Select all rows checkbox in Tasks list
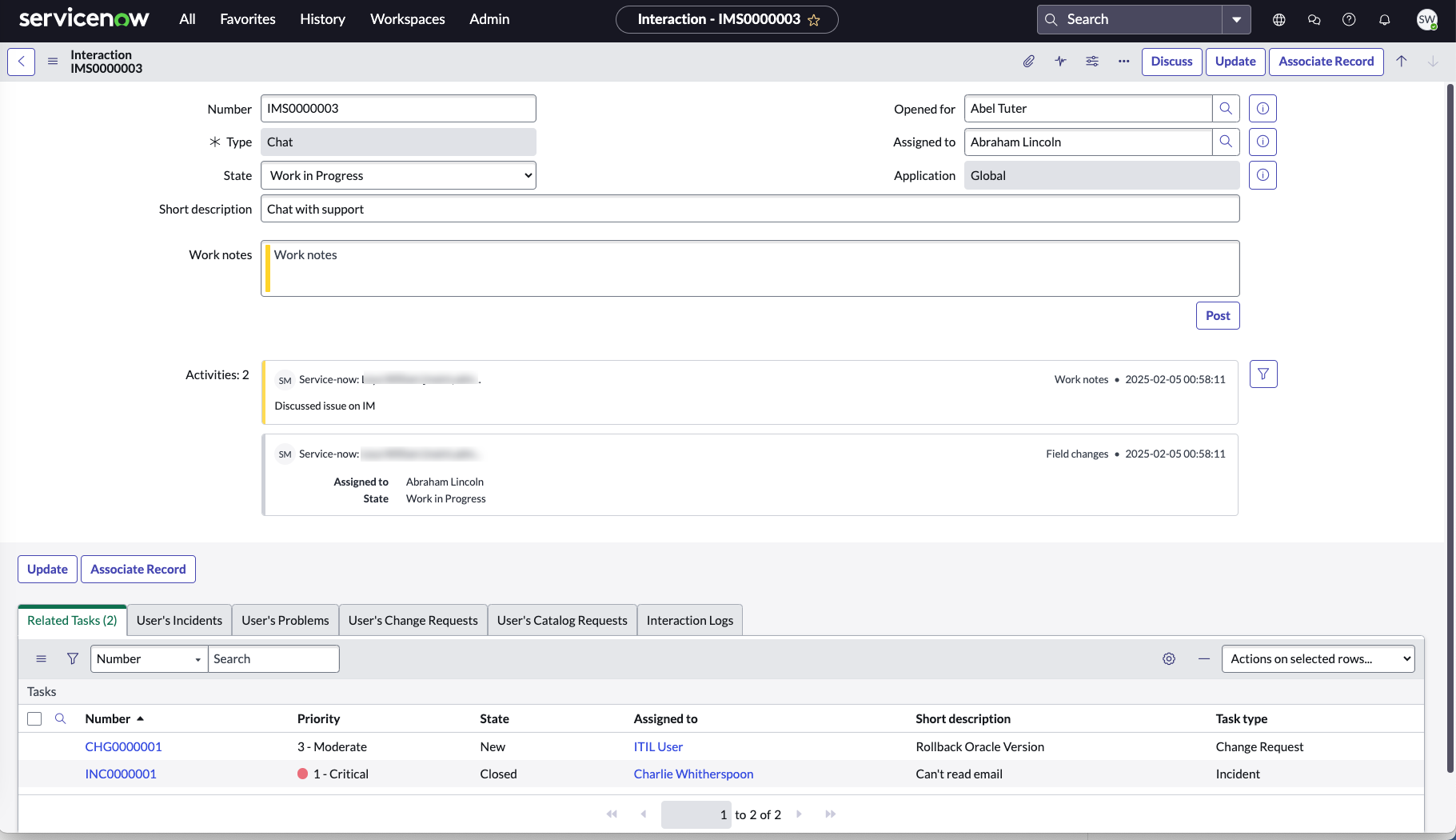Image resolution: width=1456 pixels, height=840 pixels. (34, 719)
